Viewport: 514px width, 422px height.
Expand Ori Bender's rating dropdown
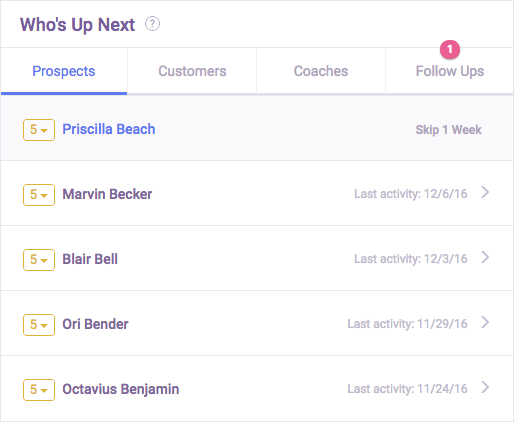(39, 325)
